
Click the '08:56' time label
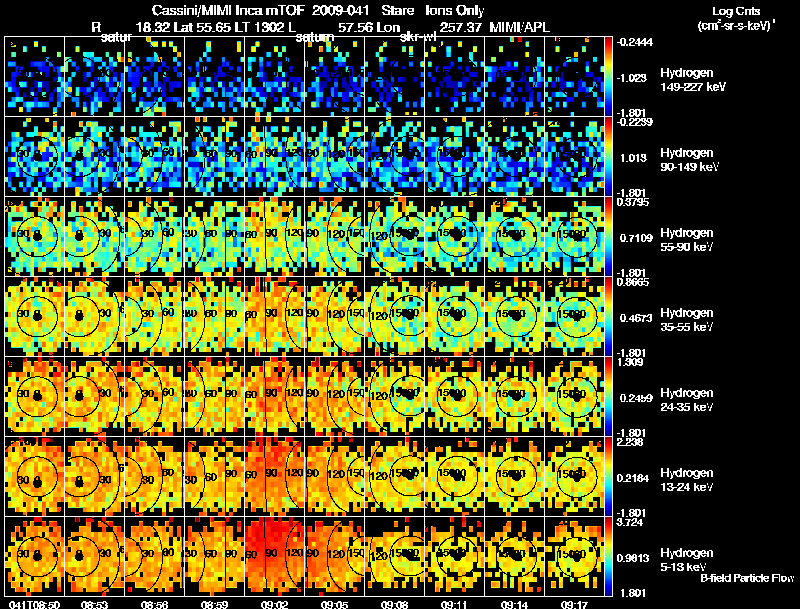pyautogui.click(x=154, y=604)
